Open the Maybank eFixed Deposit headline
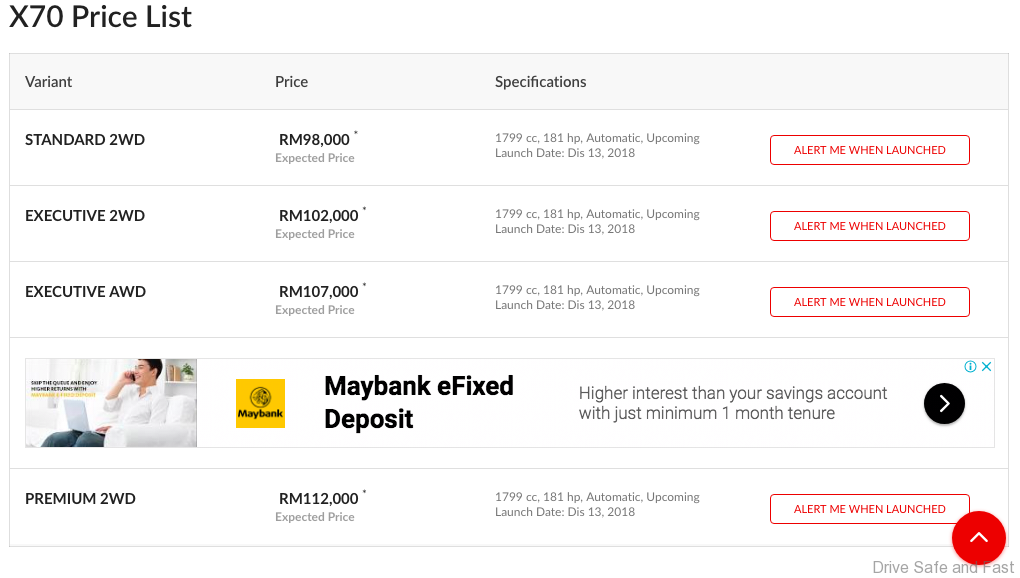Image resolution: width=1020 pixels, height=578 pixels. tap(419, 402)
